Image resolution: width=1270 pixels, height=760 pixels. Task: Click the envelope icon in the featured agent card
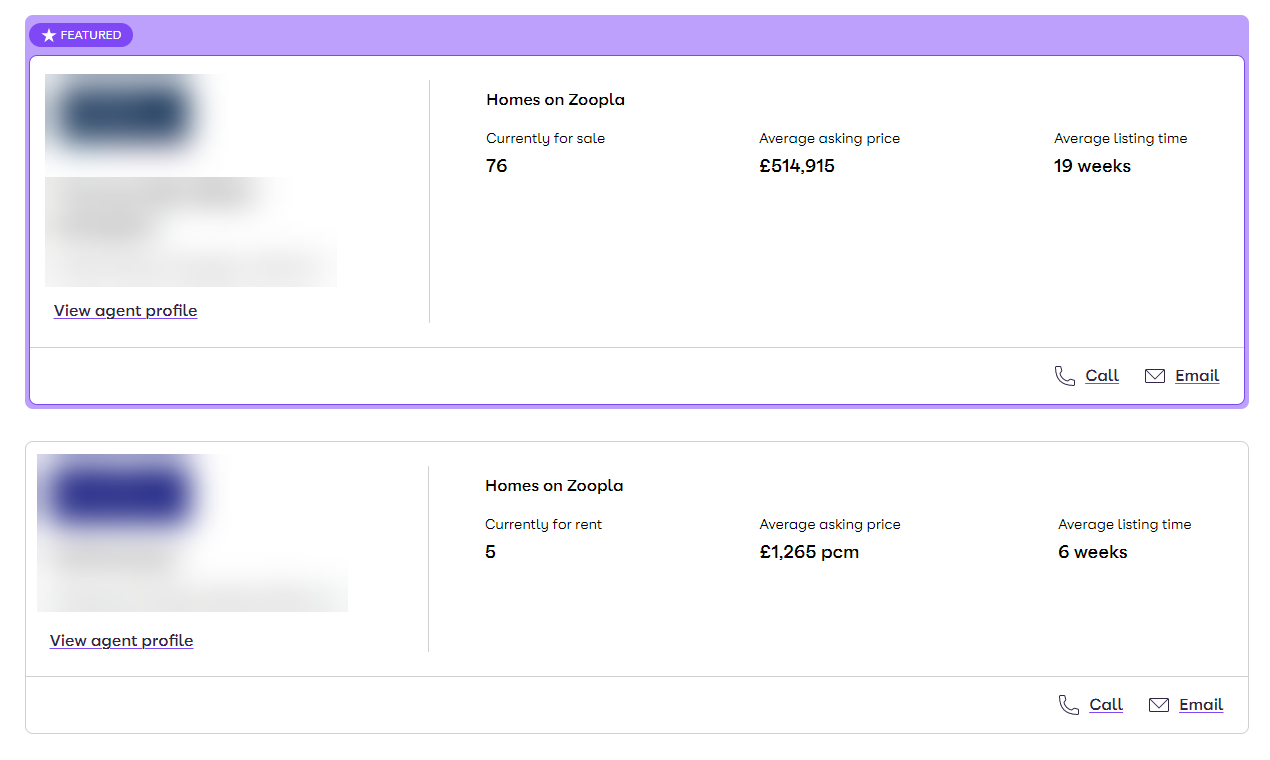point(1155,376)
